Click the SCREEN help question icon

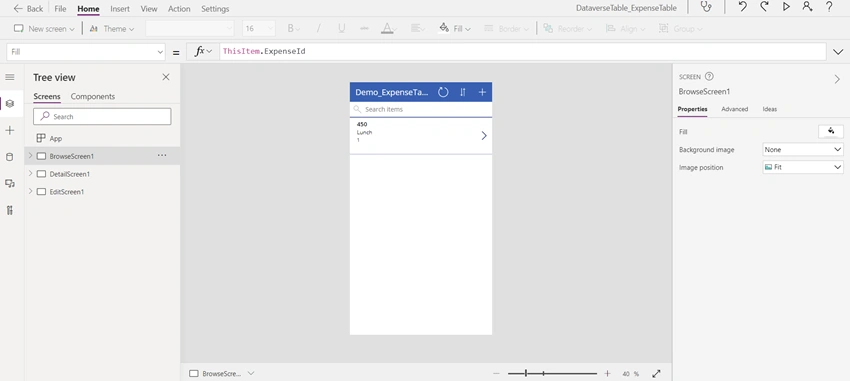pos(709,77)
